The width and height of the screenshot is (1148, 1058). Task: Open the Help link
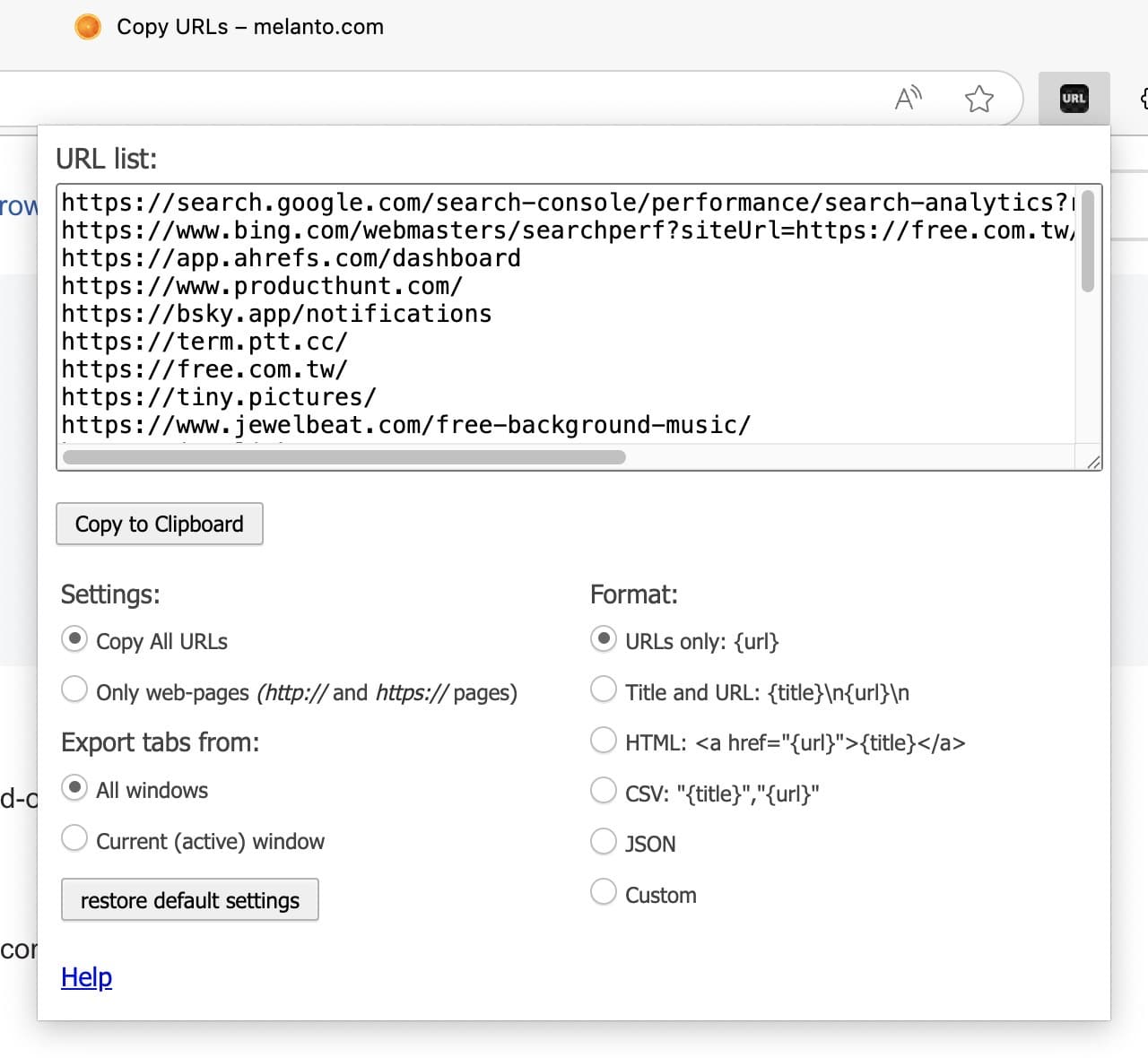pos(86,977)
